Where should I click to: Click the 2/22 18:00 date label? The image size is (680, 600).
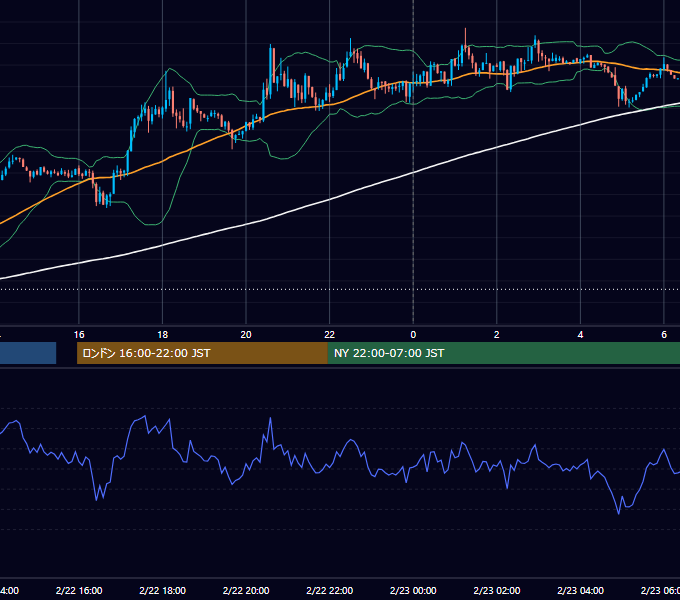tap(163, 590)
